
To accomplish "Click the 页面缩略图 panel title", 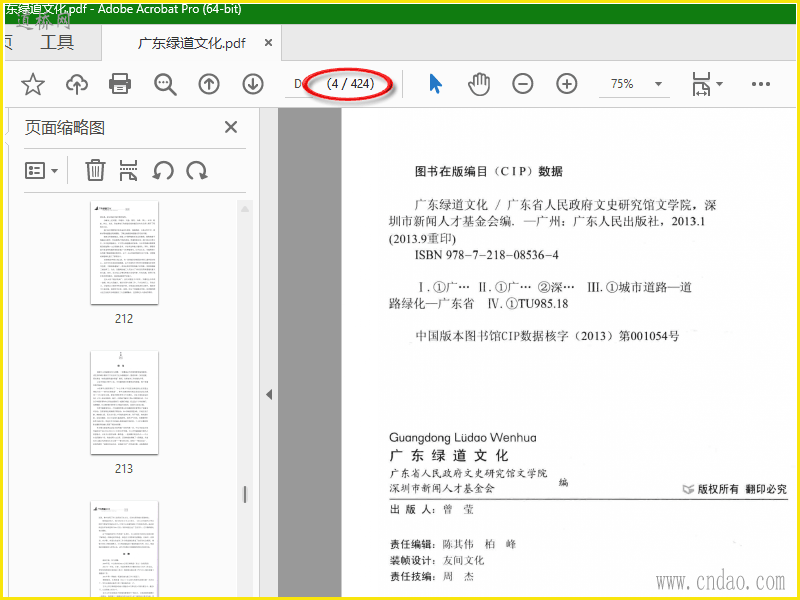I will pyautogui.click(x=65, y=128).
